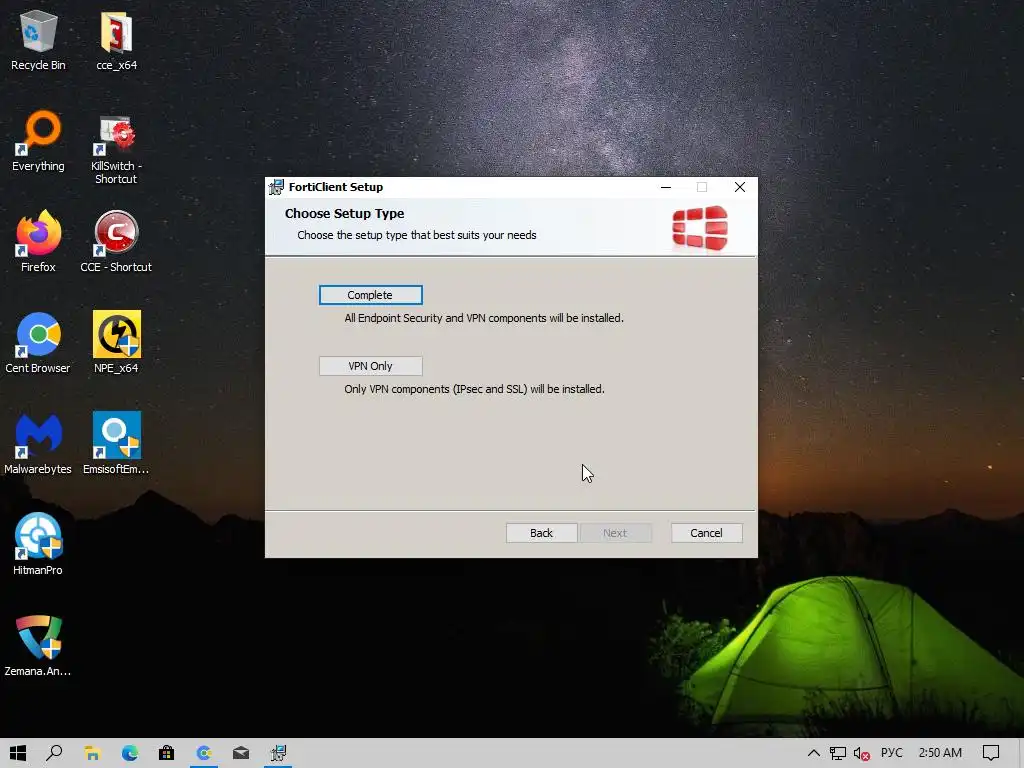
Task: Open taskbar search magnifier
Action: 54,753
